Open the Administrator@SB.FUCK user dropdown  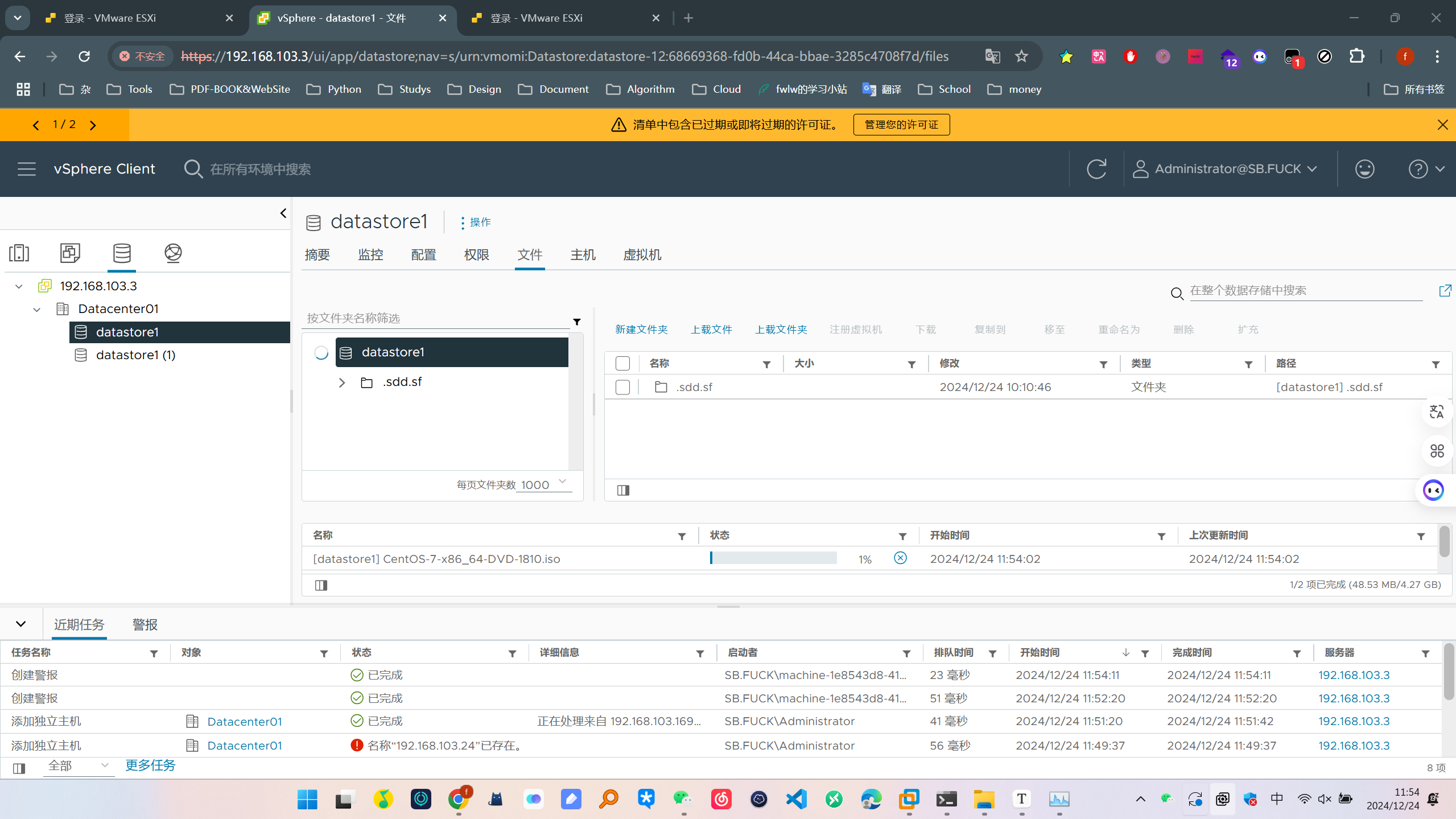click(1225, 169)
